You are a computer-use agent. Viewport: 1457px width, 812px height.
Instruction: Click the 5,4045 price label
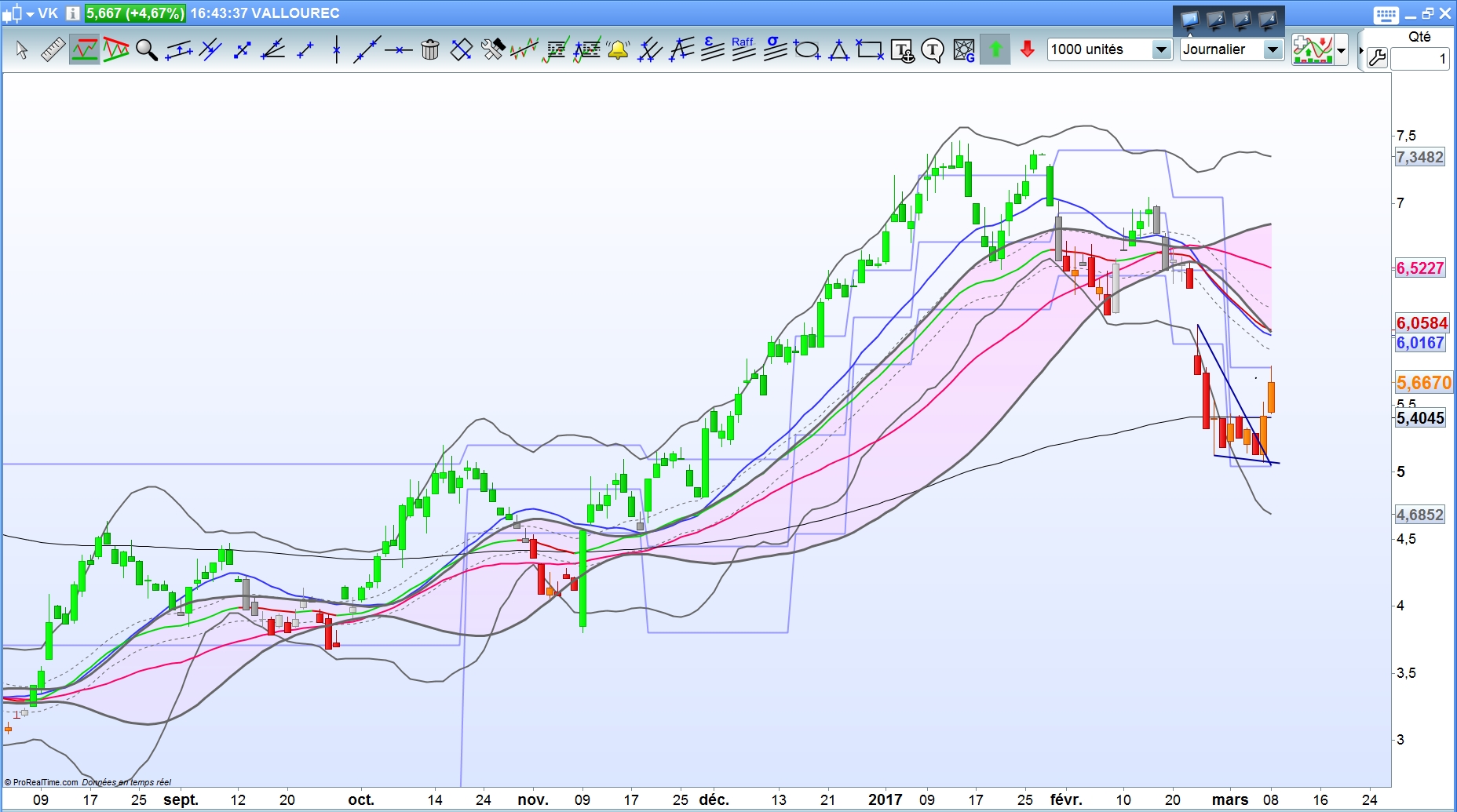click(x=1420, y=418)
